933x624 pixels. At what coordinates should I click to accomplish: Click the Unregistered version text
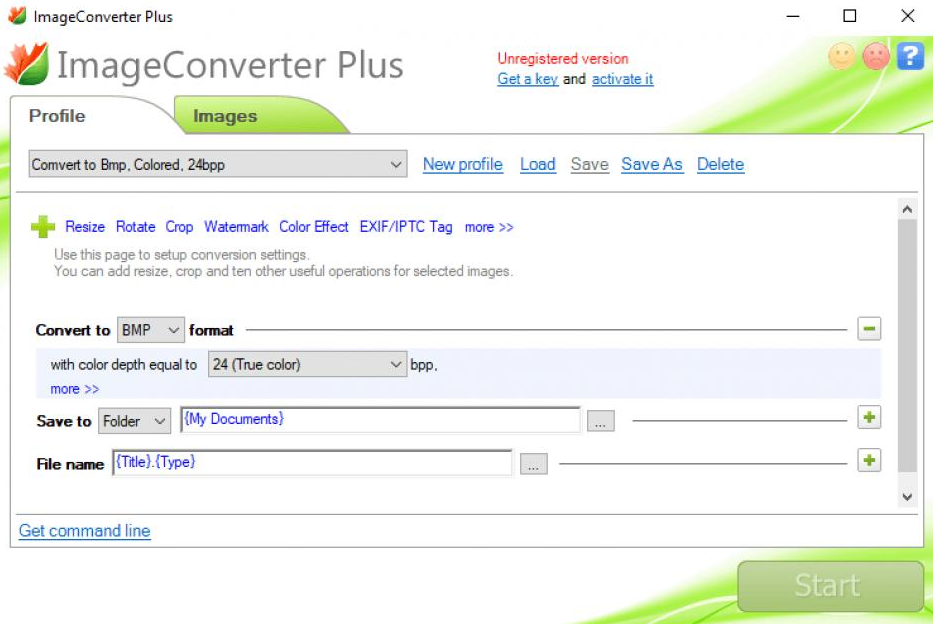563,58
